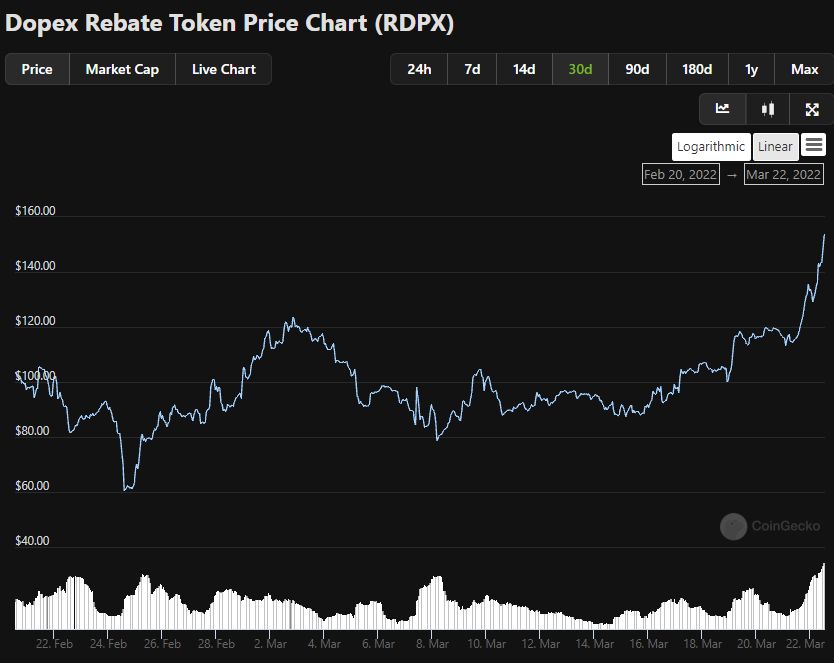Click Dopex Rebate Token Price Chart title
834x663 pixels.
point(229,23)
